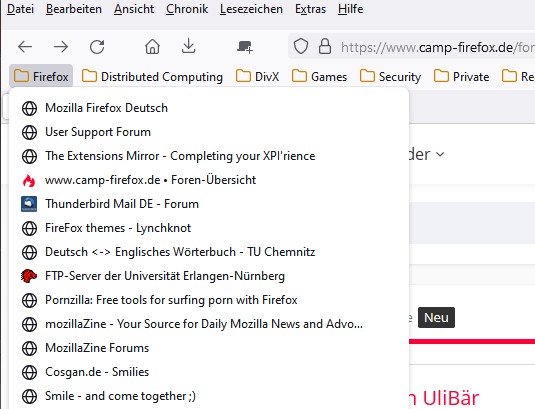Viewport: 535px width, 409px height.
Task: Show the downloads panel
Action: point(188,46)
